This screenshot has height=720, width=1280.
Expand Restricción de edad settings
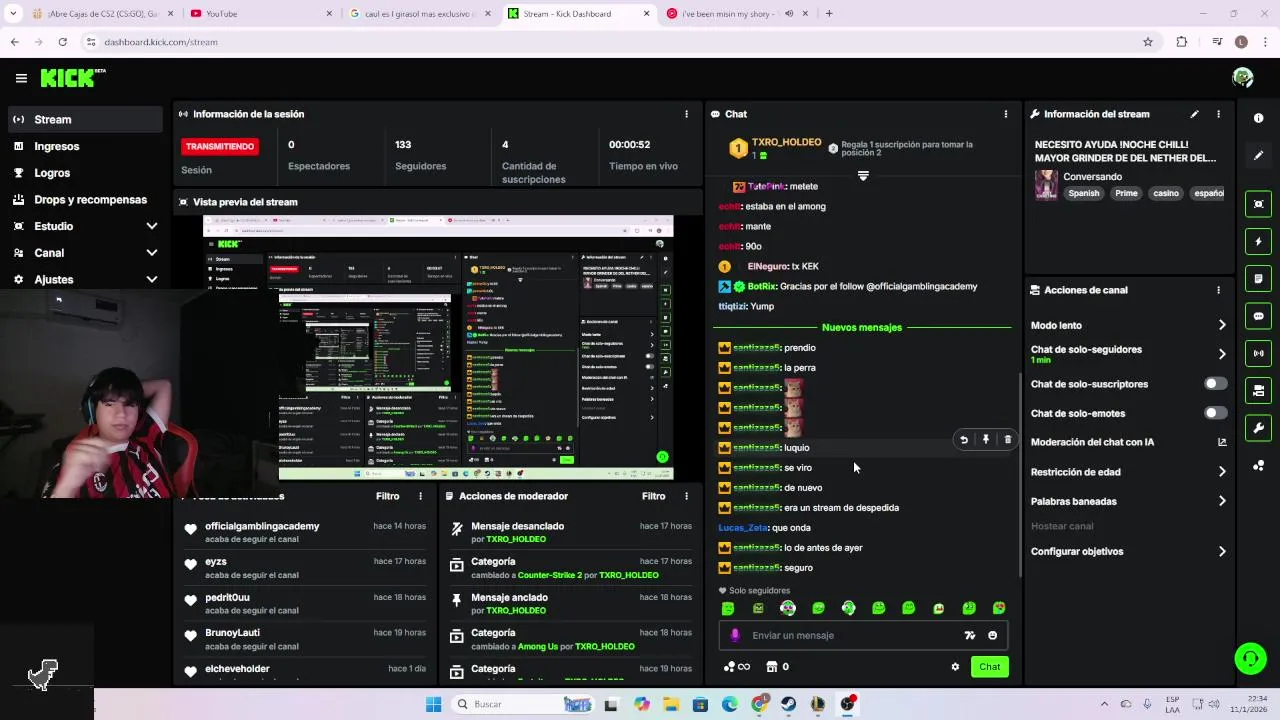pos(1222,472)
